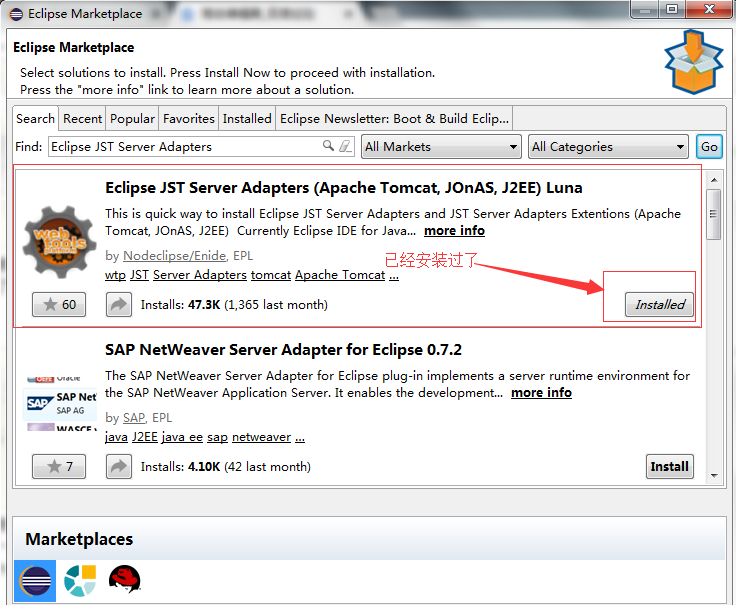Viewport: 736px width, 605px height.
Task: Click the Server Adapters tag link
Action: (200, 275)
